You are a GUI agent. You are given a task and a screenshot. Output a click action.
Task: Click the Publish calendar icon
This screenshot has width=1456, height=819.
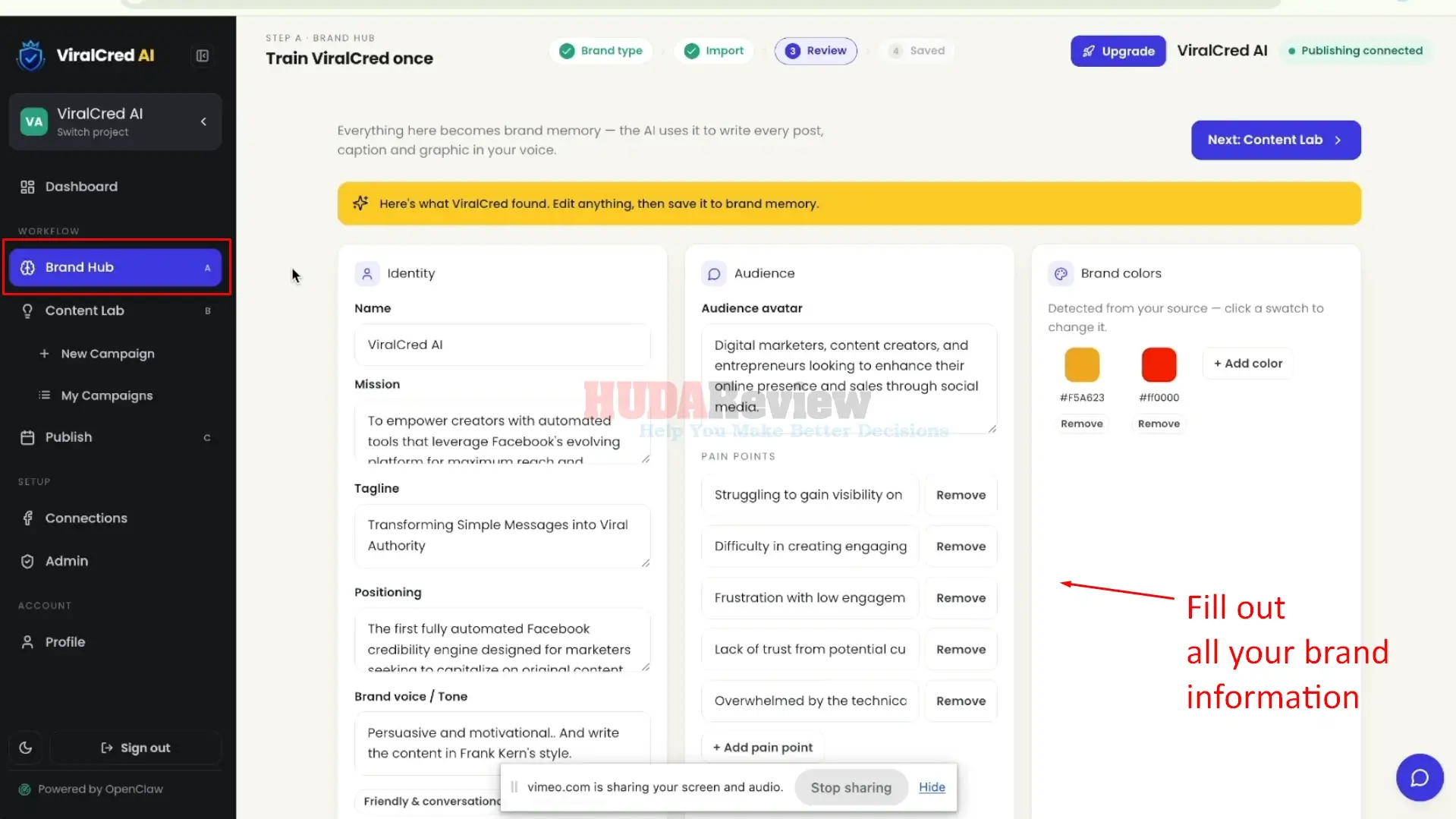click(x=27, y=437)
